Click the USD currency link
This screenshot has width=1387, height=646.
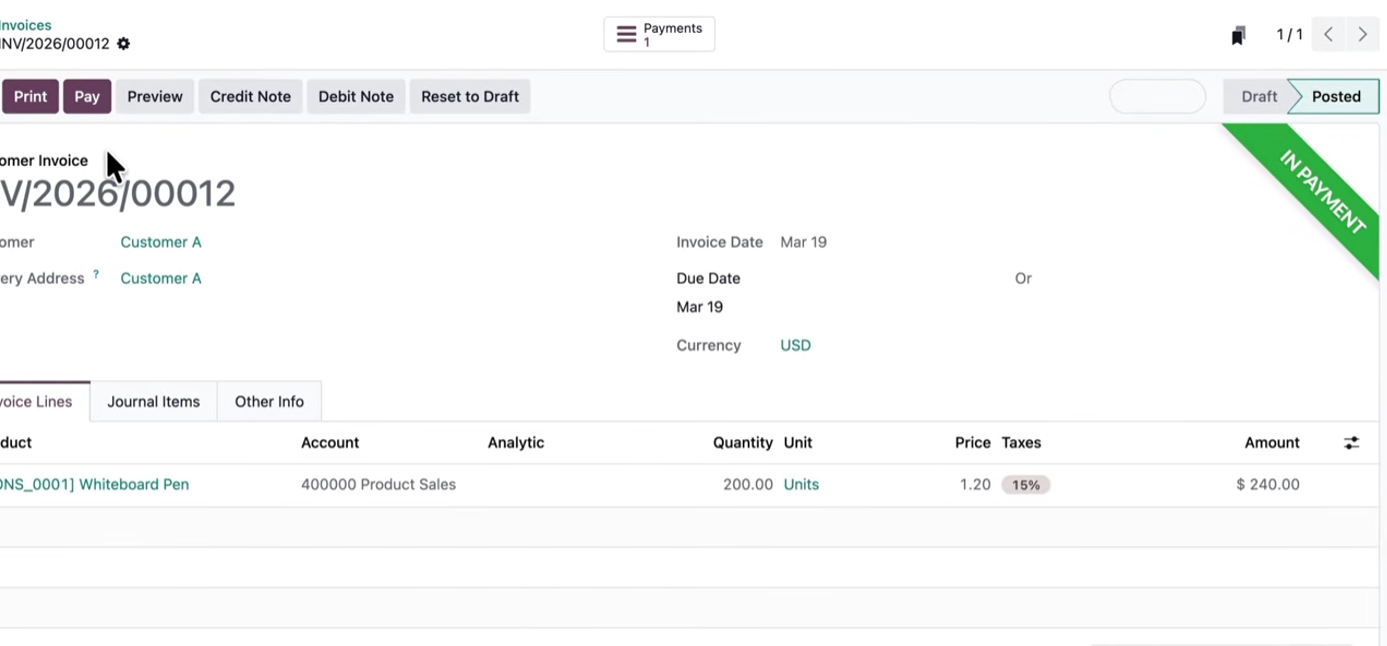click(795, 346)
